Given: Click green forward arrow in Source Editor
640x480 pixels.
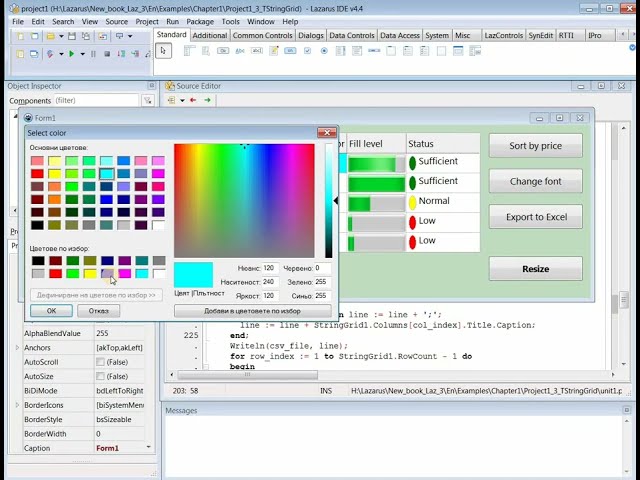Looking at the screenshot, I should 207,100.
